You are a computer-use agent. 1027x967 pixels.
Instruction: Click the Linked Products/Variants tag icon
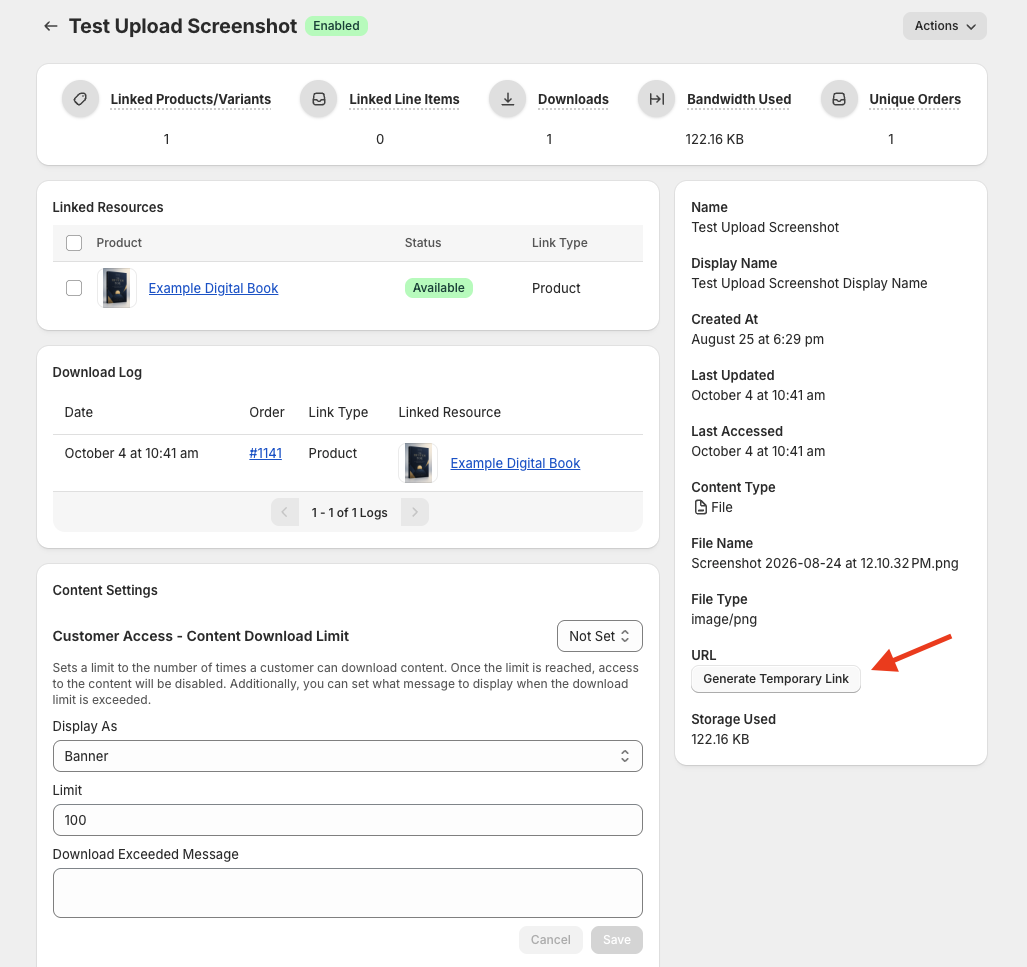coord(80,99)
